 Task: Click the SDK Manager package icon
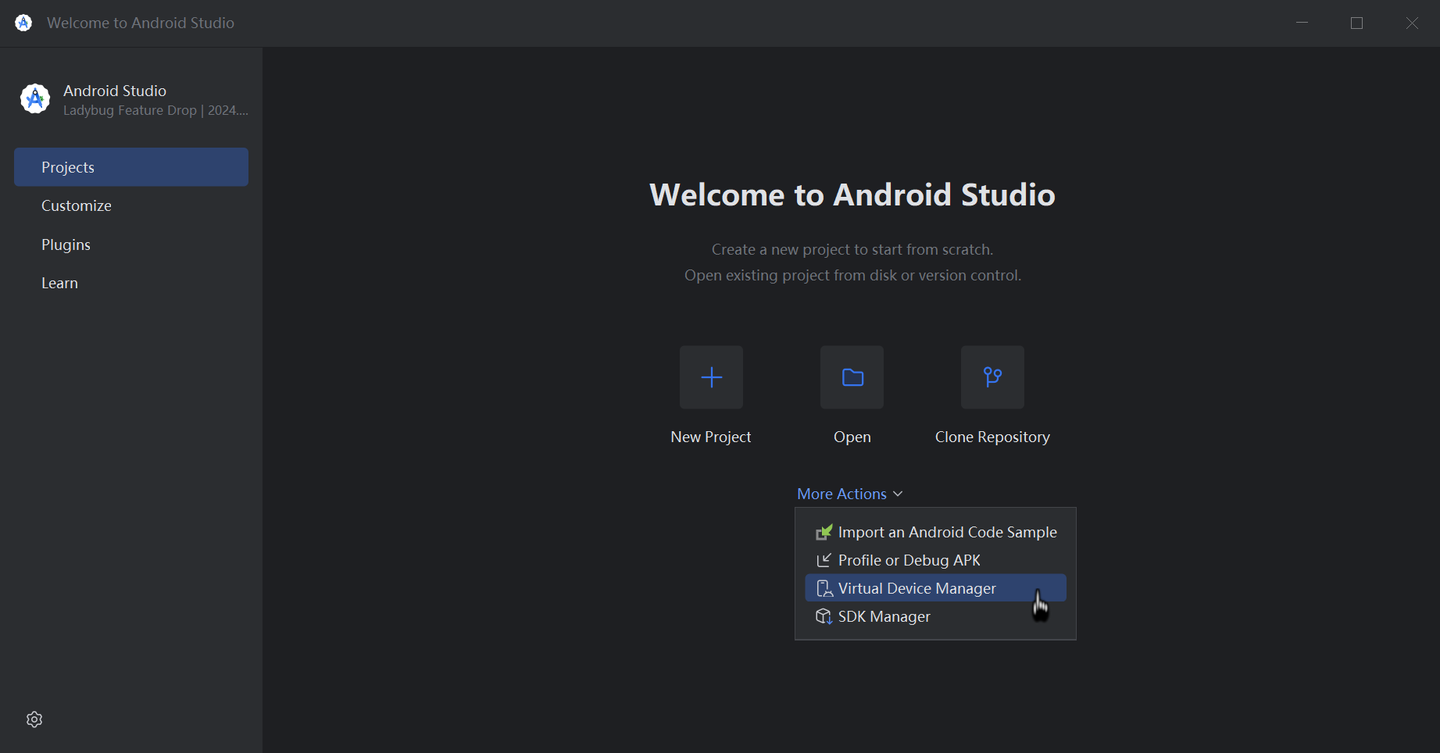point(823,616)
